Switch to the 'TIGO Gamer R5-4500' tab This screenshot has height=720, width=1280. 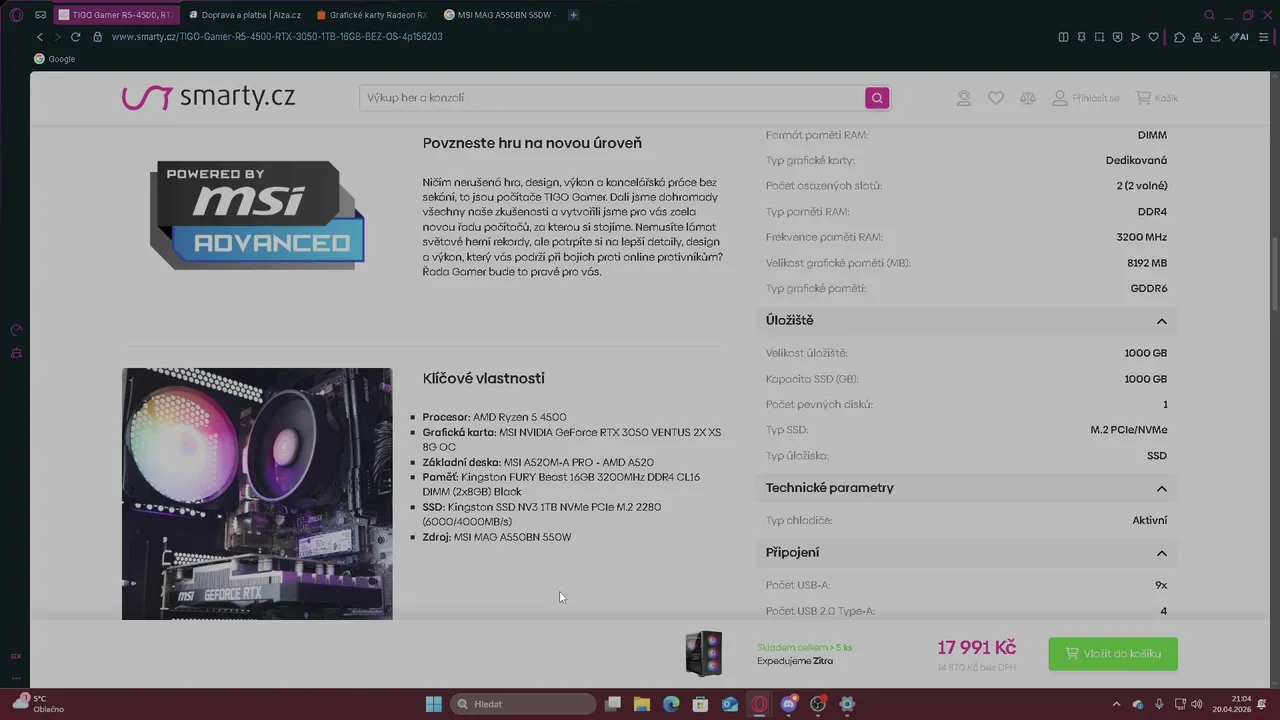click(115, 15)
